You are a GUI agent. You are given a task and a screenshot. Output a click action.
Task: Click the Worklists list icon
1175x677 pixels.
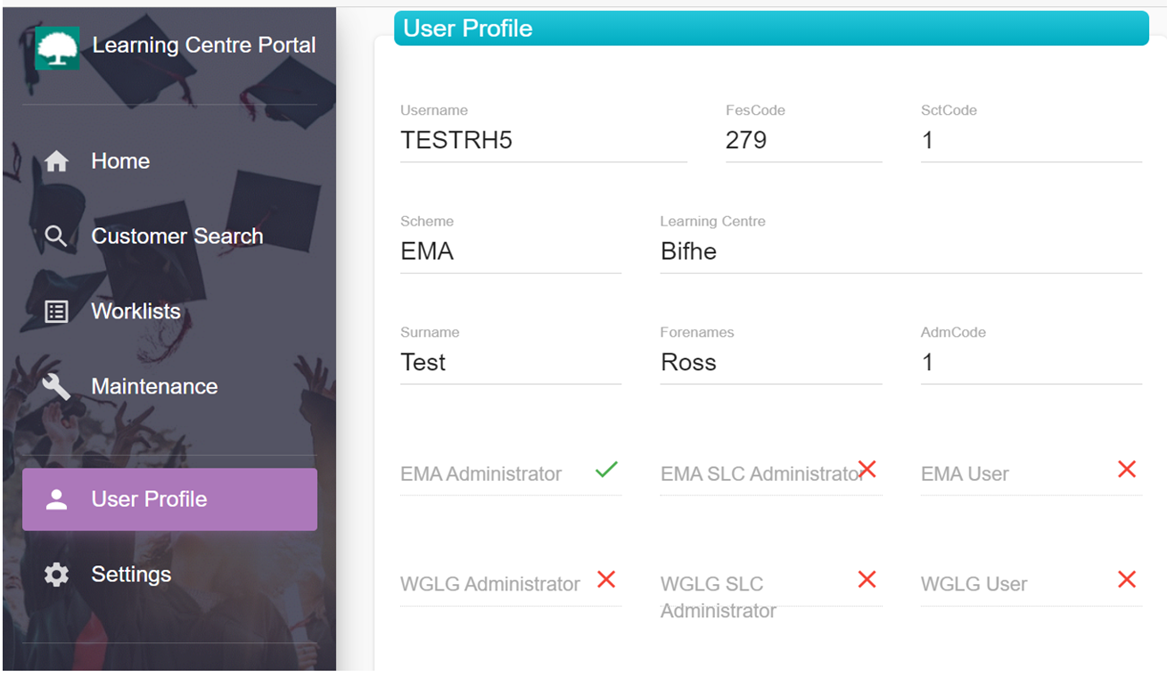pos(56,311)
